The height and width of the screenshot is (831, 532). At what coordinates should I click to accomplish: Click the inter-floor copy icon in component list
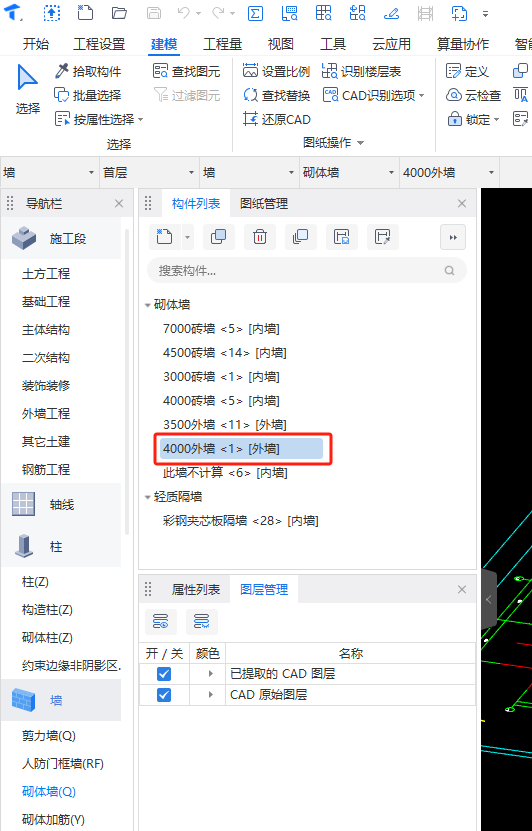click(300, 237)
